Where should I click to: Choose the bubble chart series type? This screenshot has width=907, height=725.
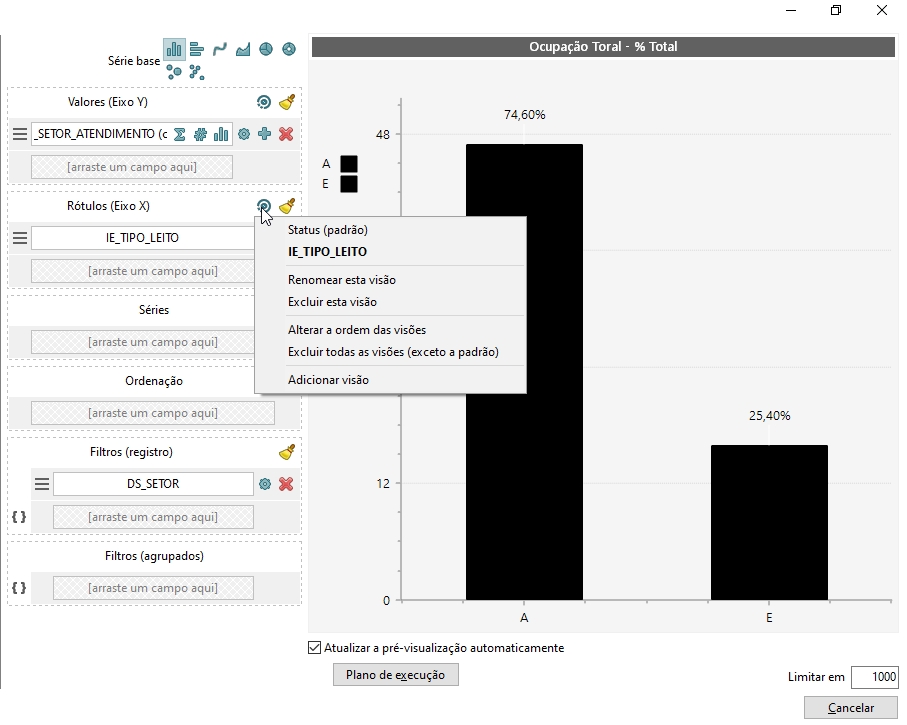click(x=174, y=71)
